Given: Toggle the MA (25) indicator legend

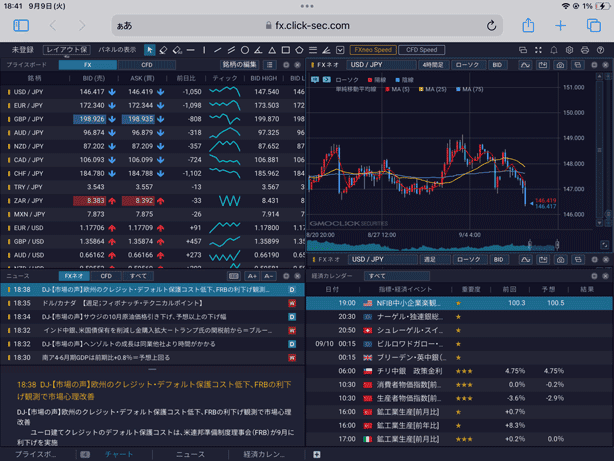Looking at the screenshot, I should point(434,89).
